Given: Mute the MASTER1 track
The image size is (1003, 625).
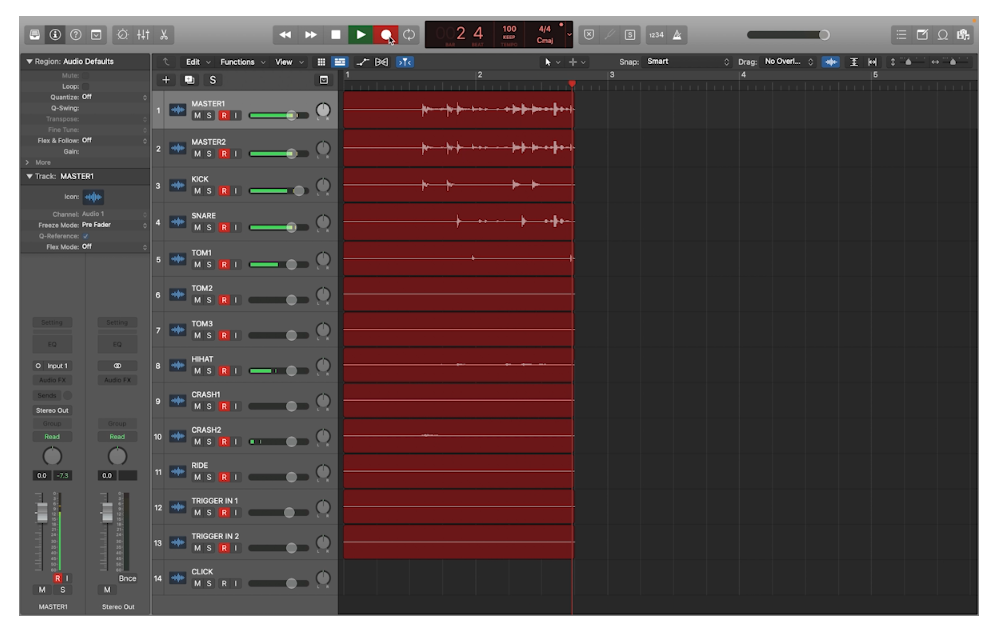Looking at the screenshot, I should tap(197, 116).
